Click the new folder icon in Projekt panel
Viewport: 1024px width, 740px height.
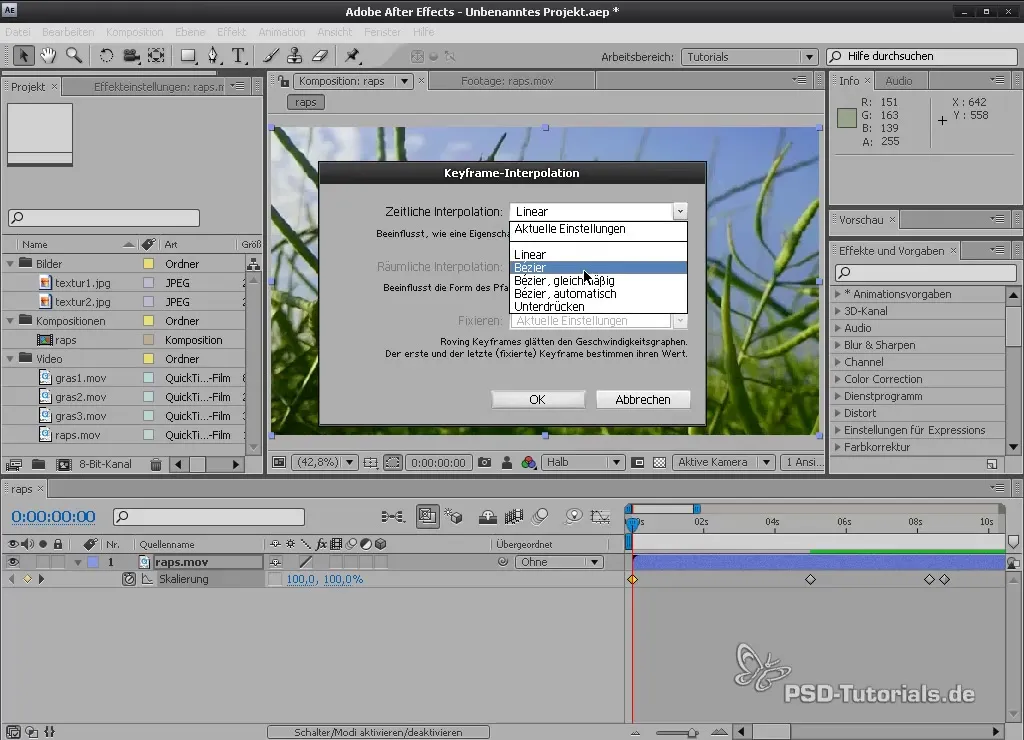(x=39, y=464)
